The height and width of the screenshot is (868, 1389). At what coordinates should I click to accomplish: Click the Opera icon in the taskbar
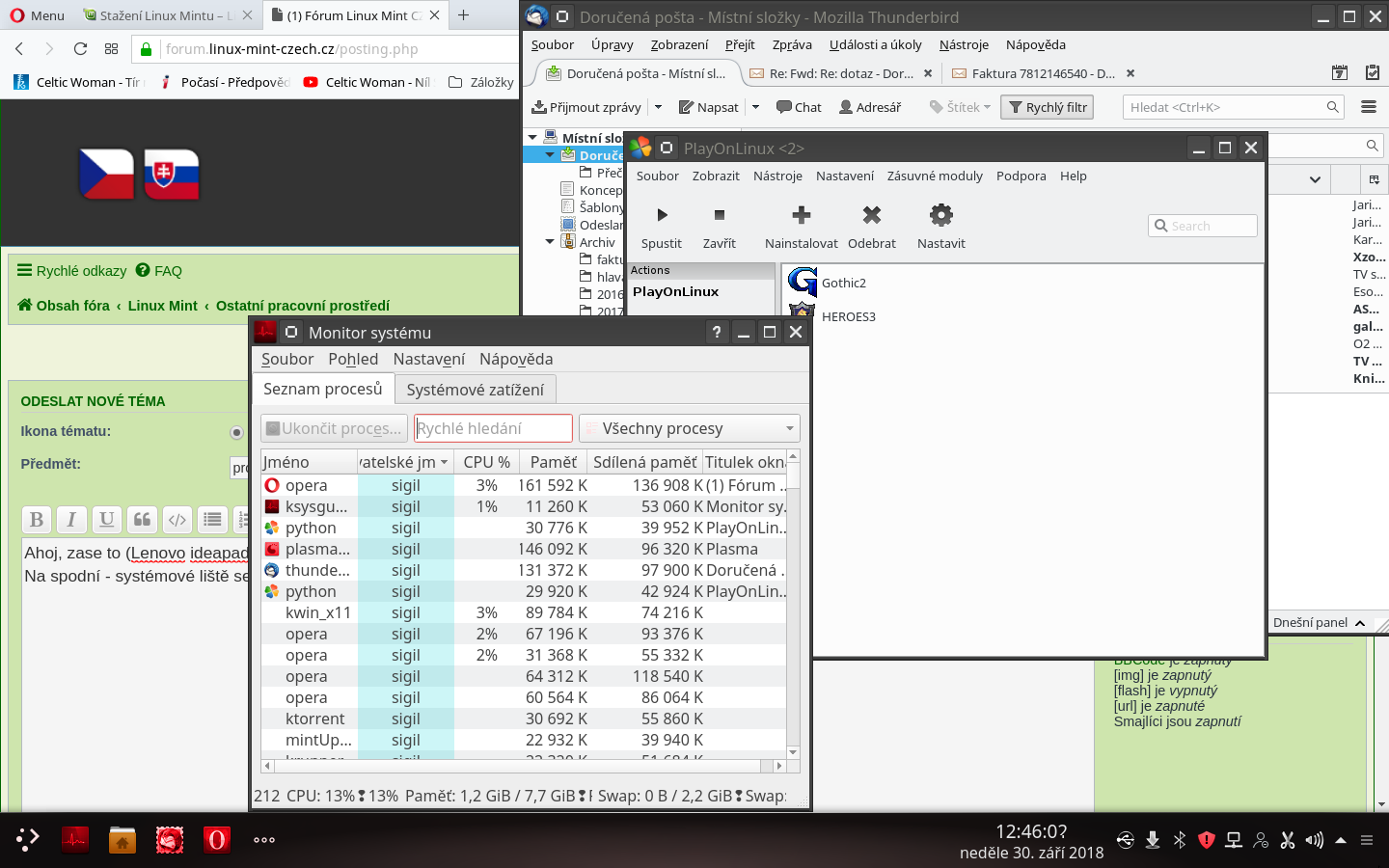tap(217, 840)
